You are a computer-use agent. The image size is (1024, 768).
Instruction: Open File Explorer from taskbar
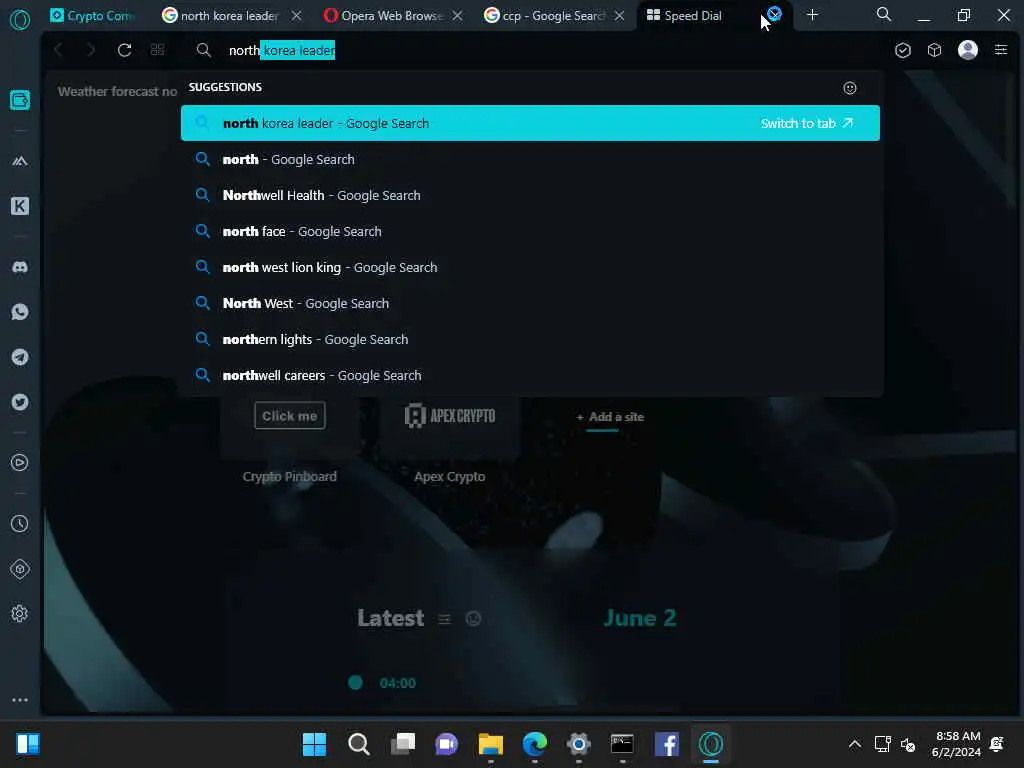click(490, 744)
